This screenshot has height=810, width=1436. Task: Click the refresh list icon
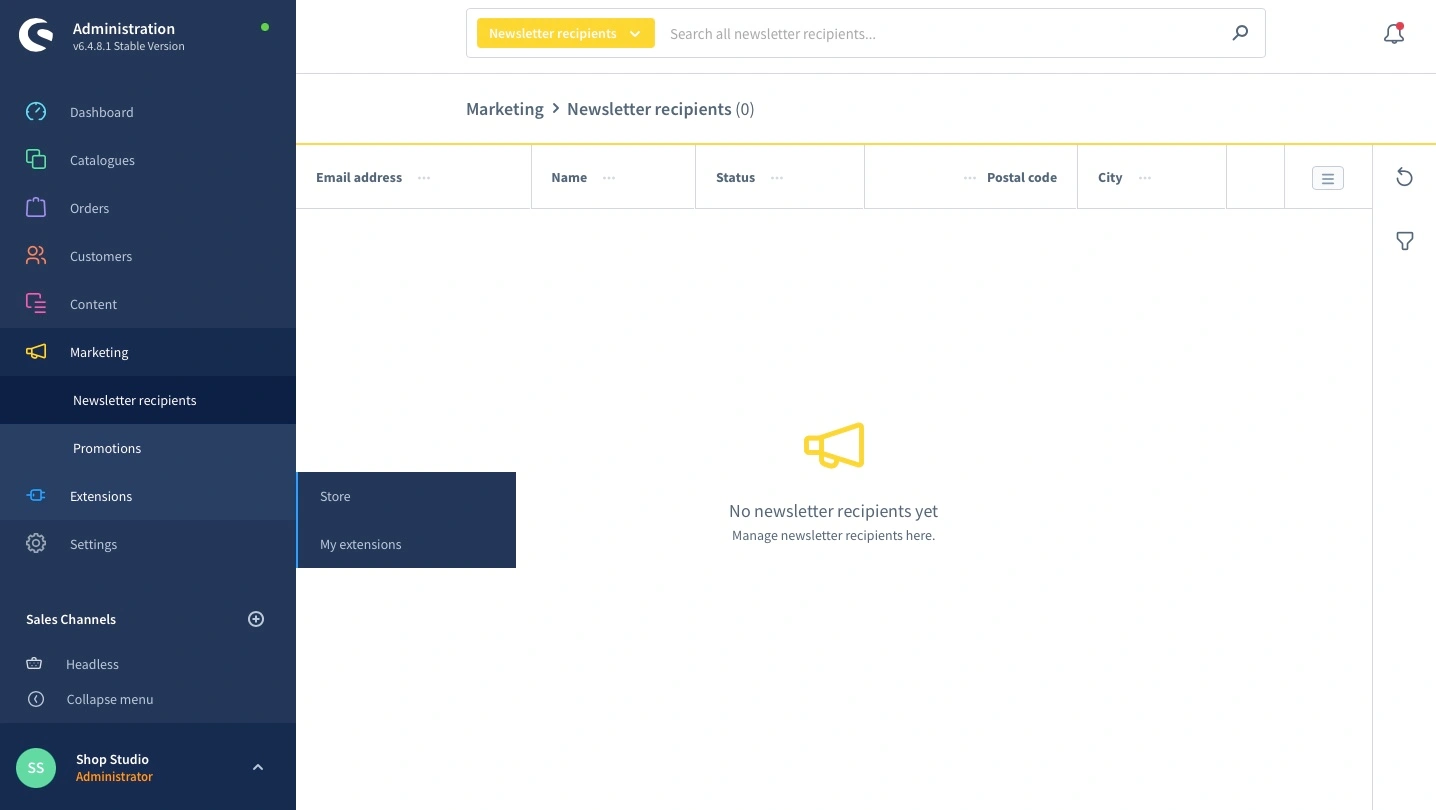[1404, 177]
